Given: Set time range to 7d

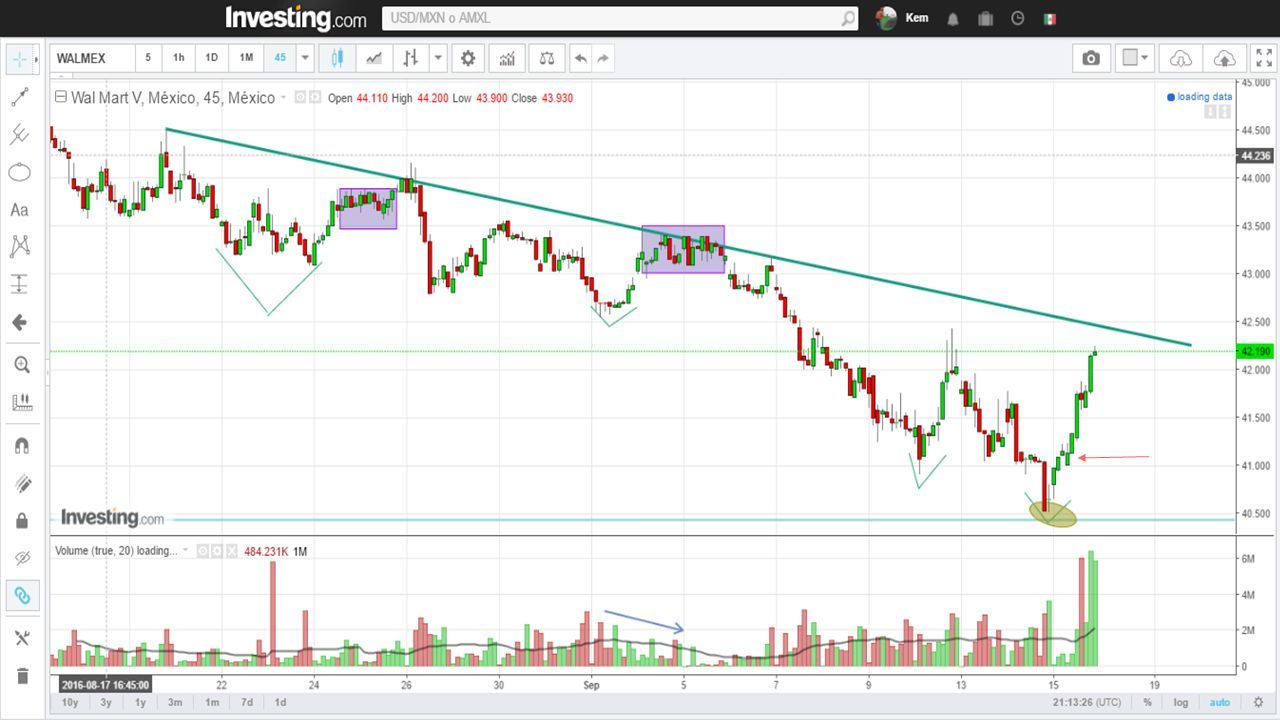Looking at the screenshot, I should [x=246, y=702].
